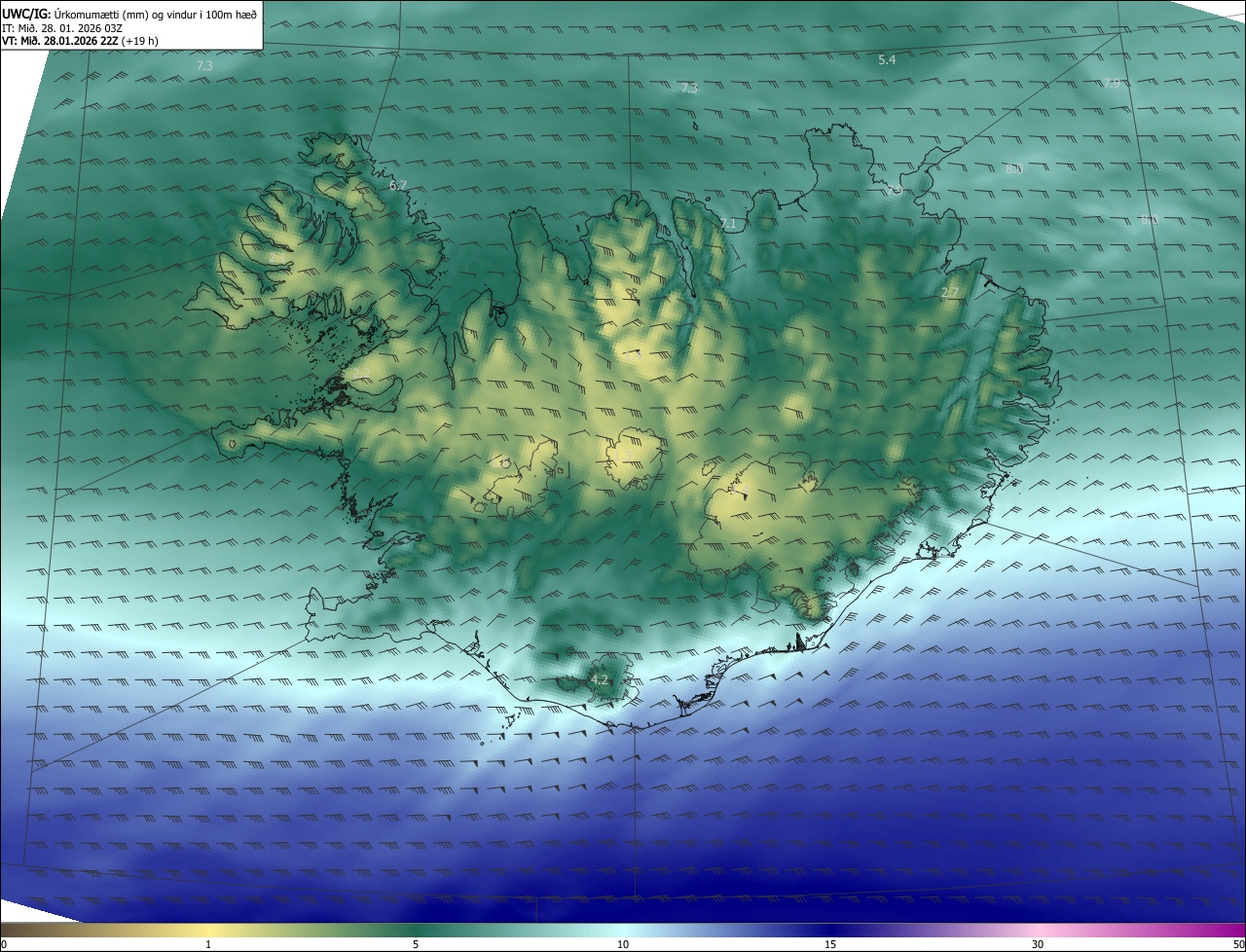Click the title 'Úrkomumætti (mm) og vindur í 100m hæð'
The image size is (1246, 952).
click(155, 14)
